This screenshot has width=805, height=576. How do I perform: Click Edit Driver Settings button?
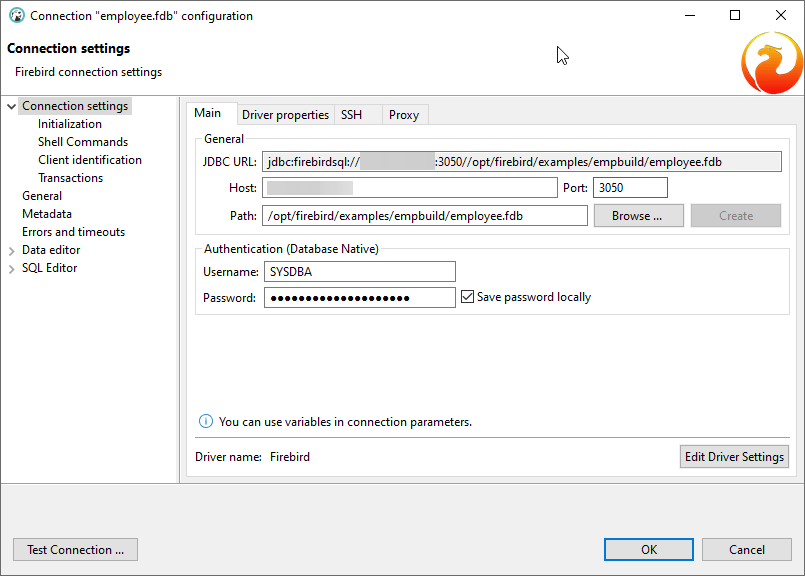733,457
